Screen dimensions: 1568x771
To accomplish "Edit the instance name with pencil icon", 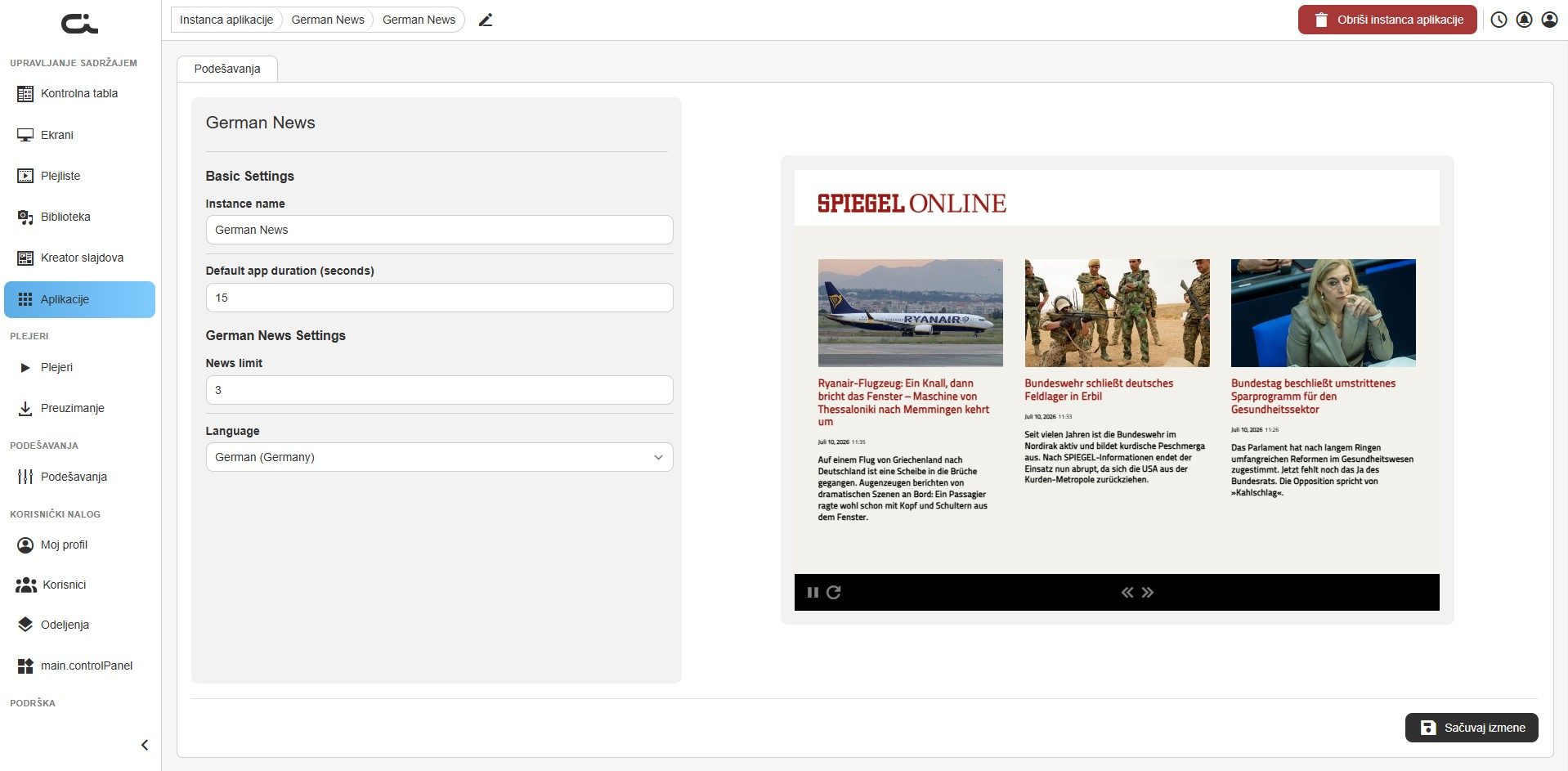I will pos(486,20).
